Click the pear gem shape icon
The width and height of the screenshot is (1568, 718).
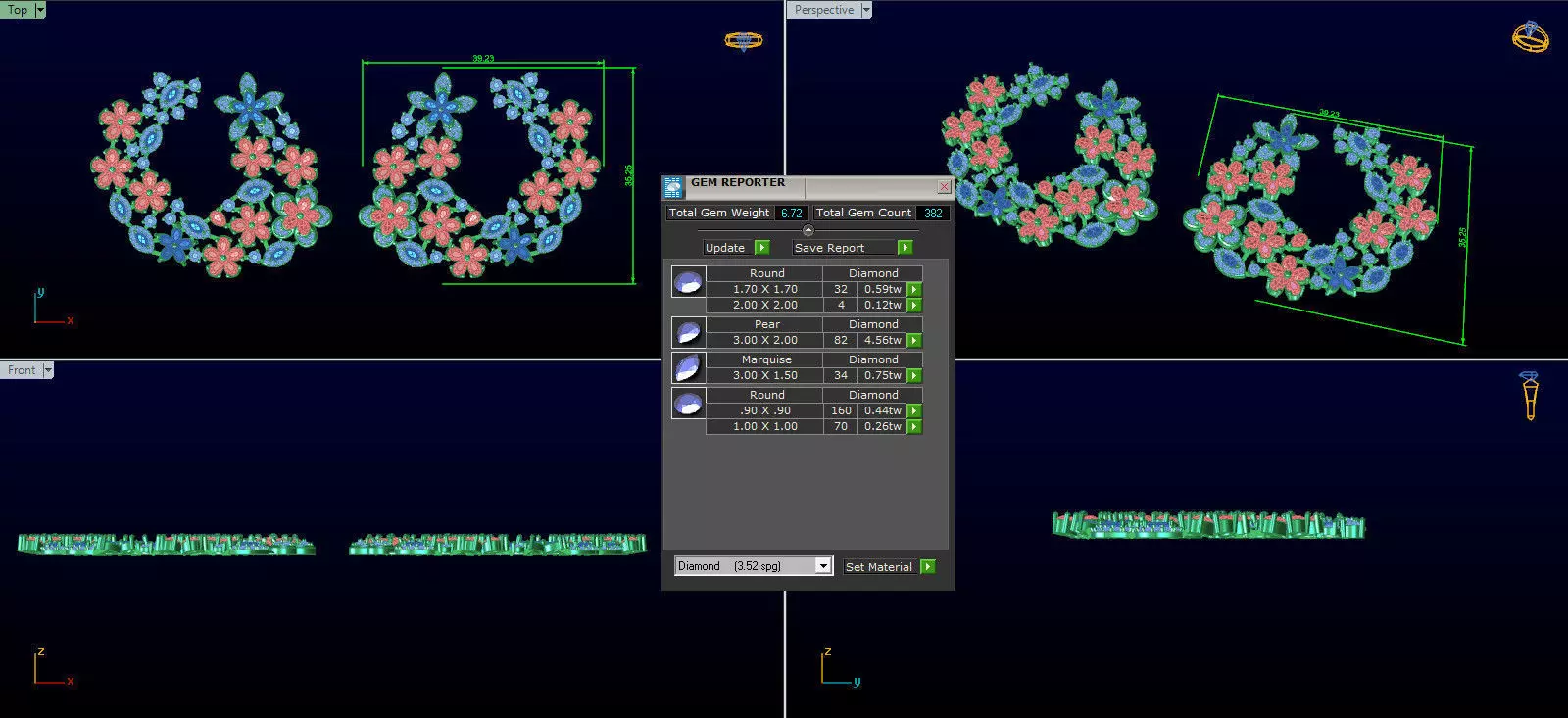tap(688, 332)
